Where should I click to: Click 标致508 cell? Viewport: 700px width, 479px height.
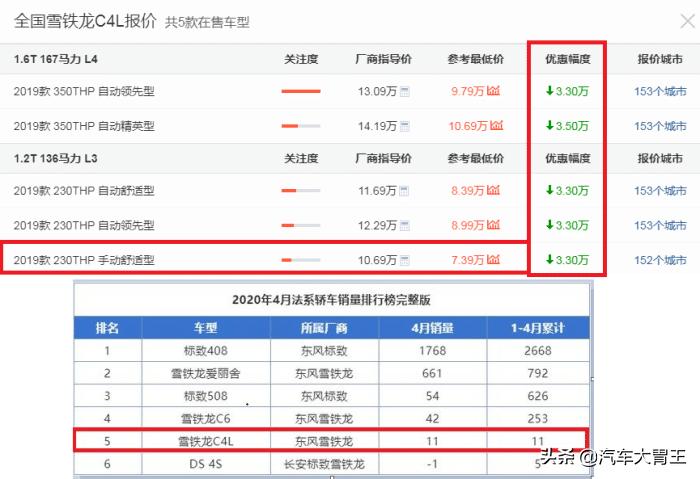(206, 396)
